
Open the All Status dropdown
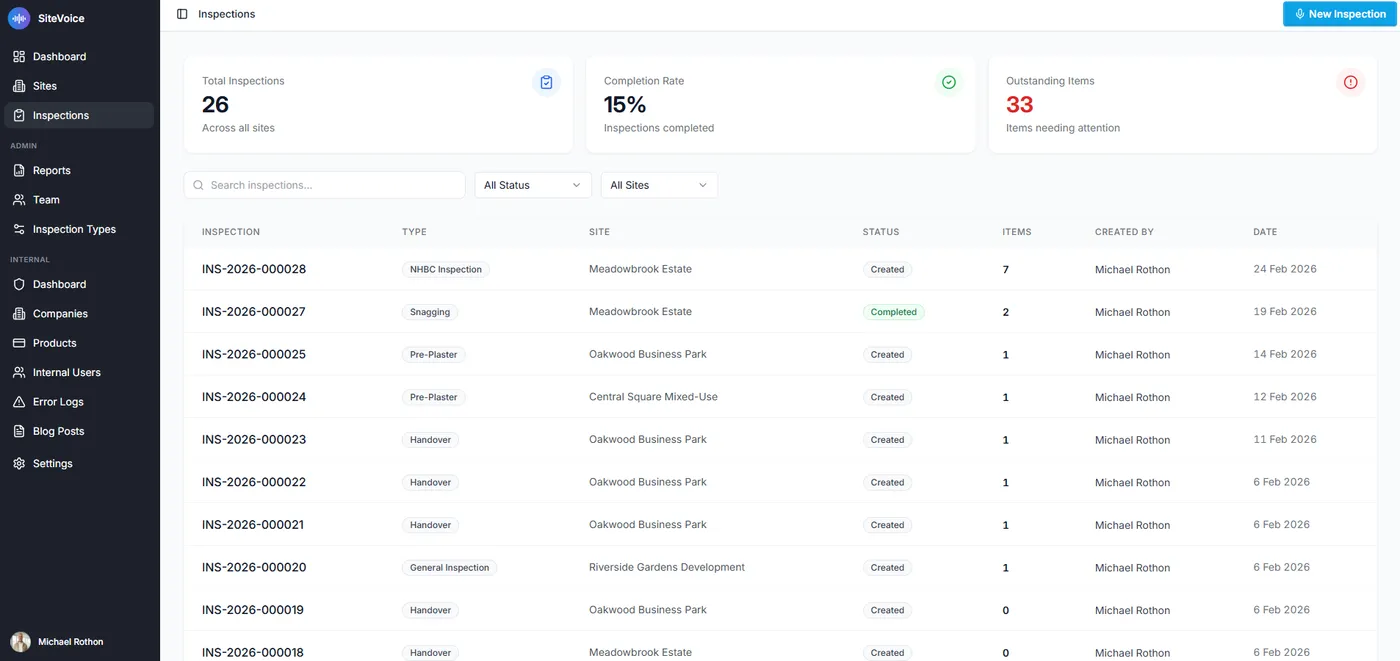533,185
